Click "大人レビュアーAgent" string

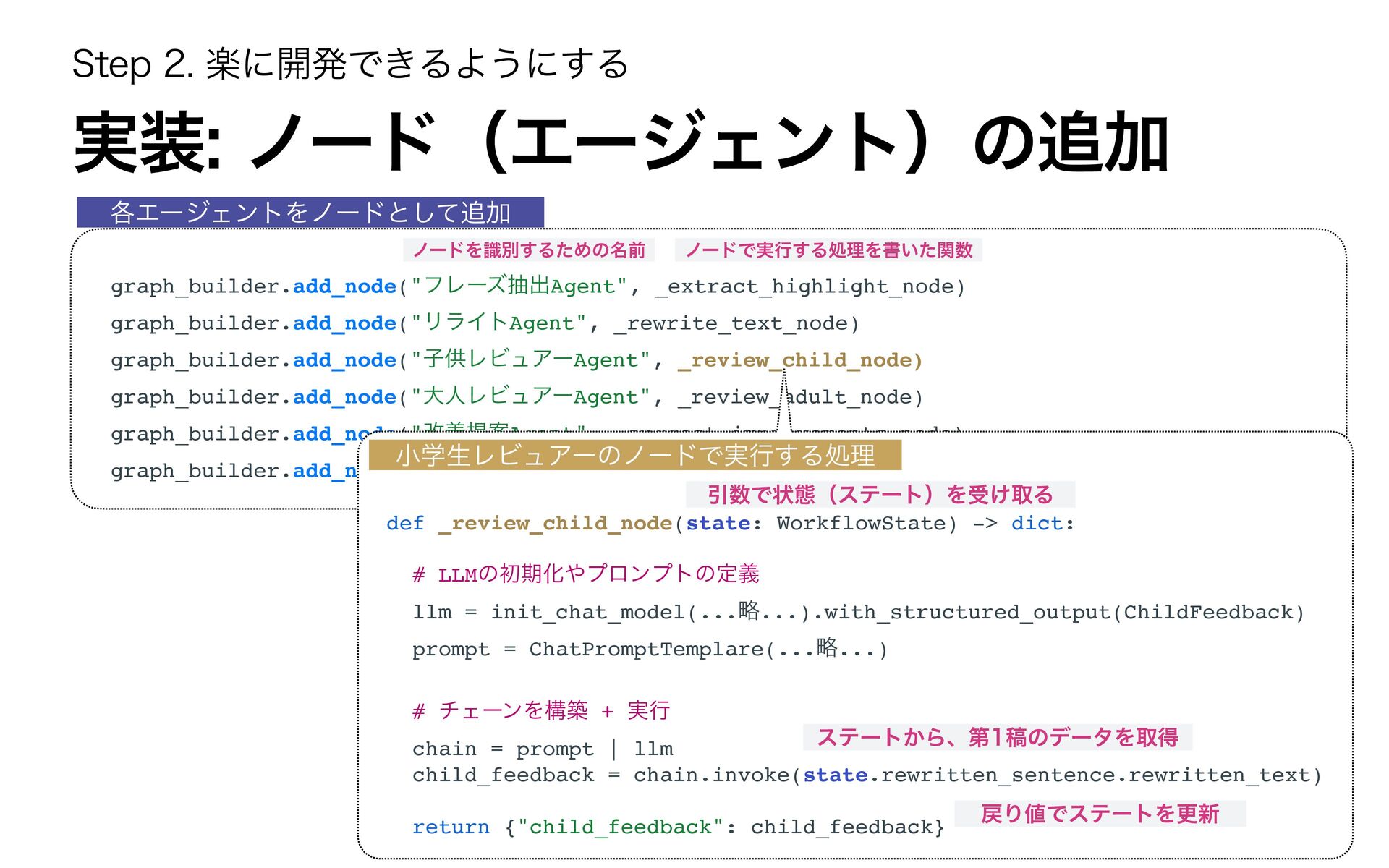[x=530, y=397]
